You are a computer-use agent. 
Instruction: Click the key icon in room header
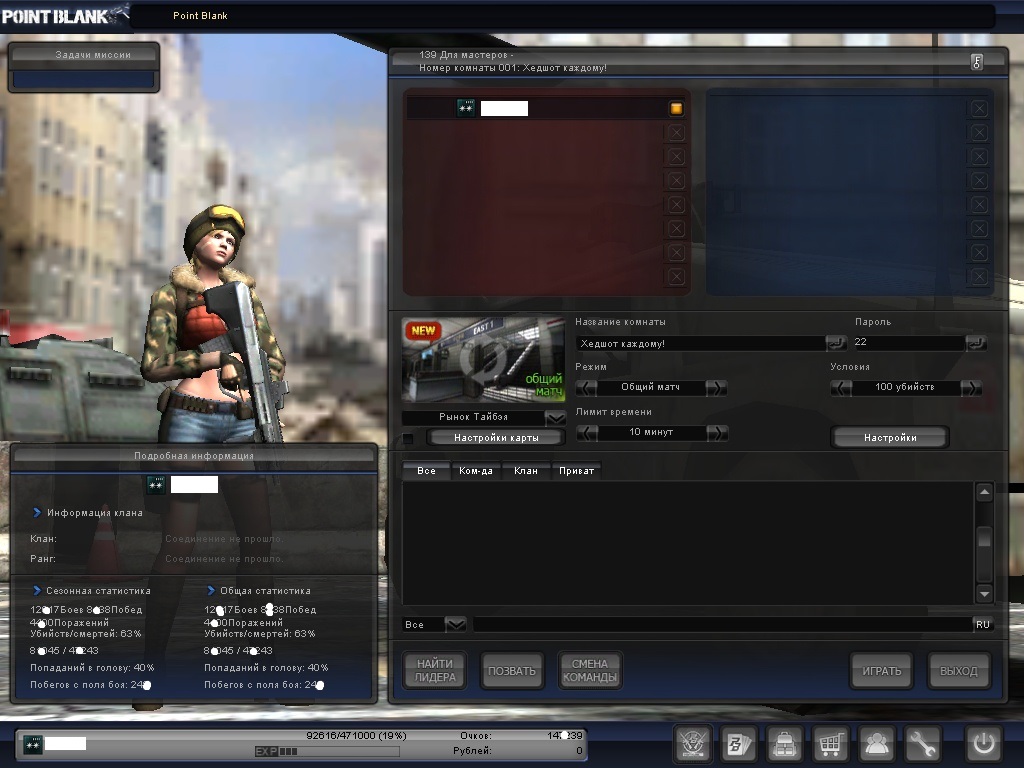(x=976, y=62)
